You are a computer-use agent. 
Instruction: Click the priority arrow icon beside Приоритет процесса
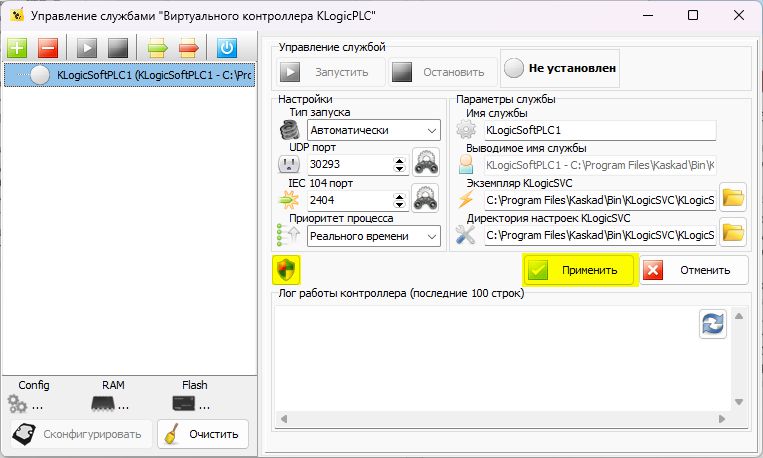[289, 235]
